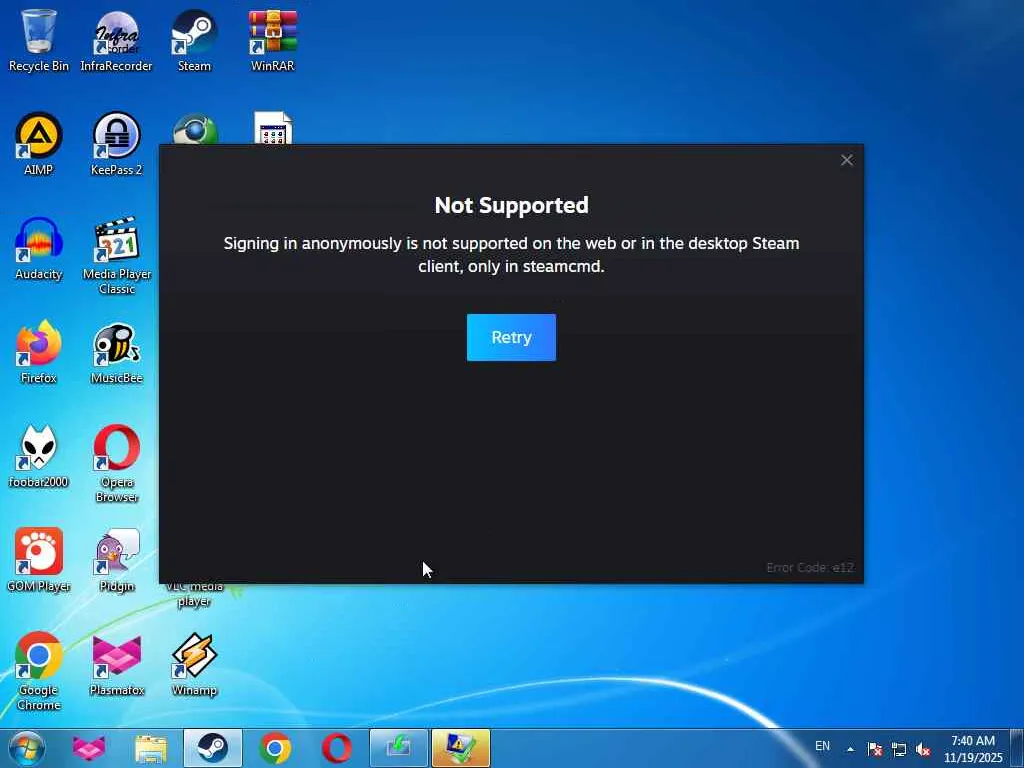Viewport: 1024px width, 768px height.
Task: Select the Recycle Bin desktop icon
Action: pos(39,40)
